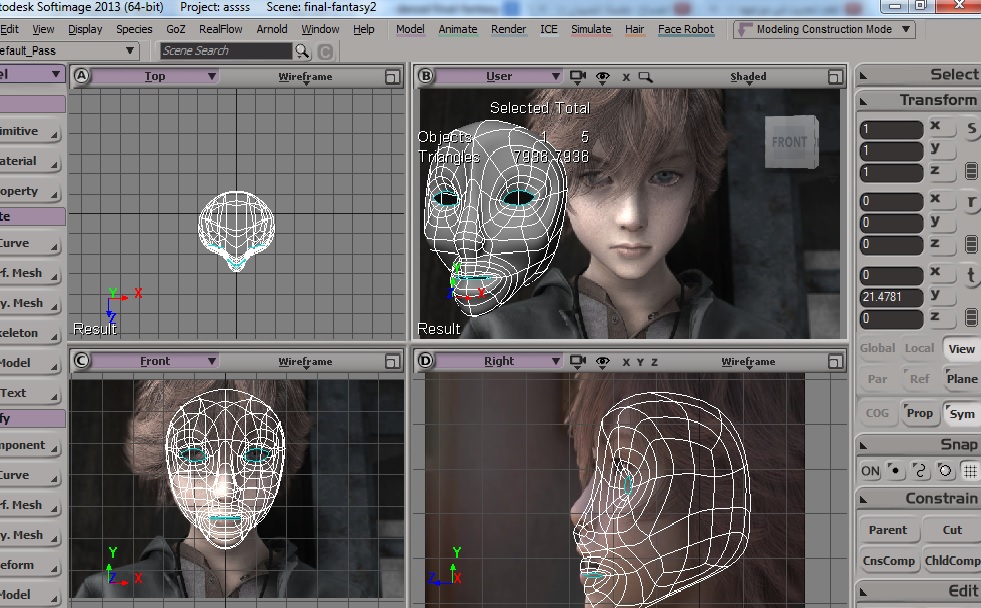Click the Parent constraint button
This screenshot has width=981, height=608.
tap(888, 530)
